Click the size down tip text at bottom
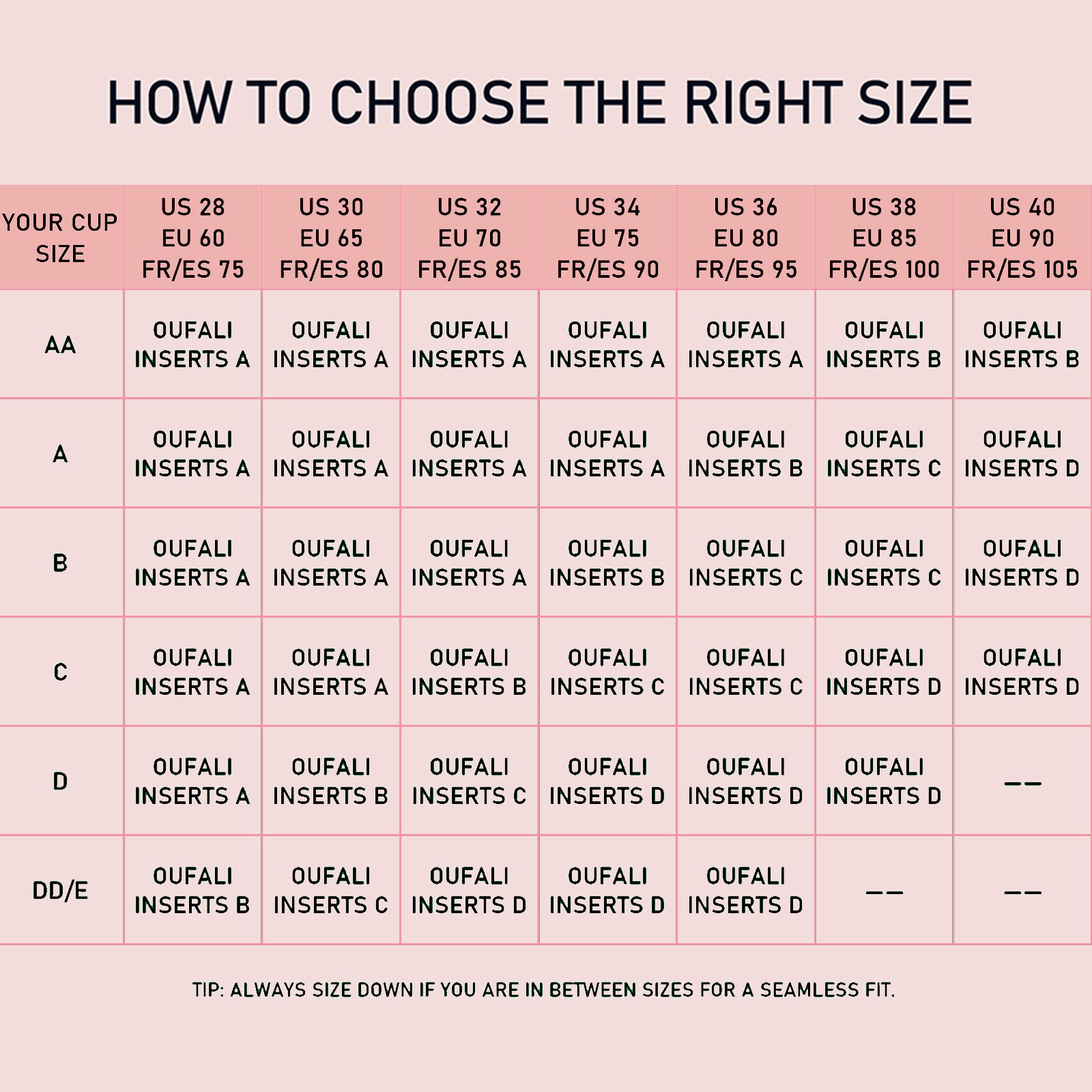1092x1092 pixels. (543, 990)
